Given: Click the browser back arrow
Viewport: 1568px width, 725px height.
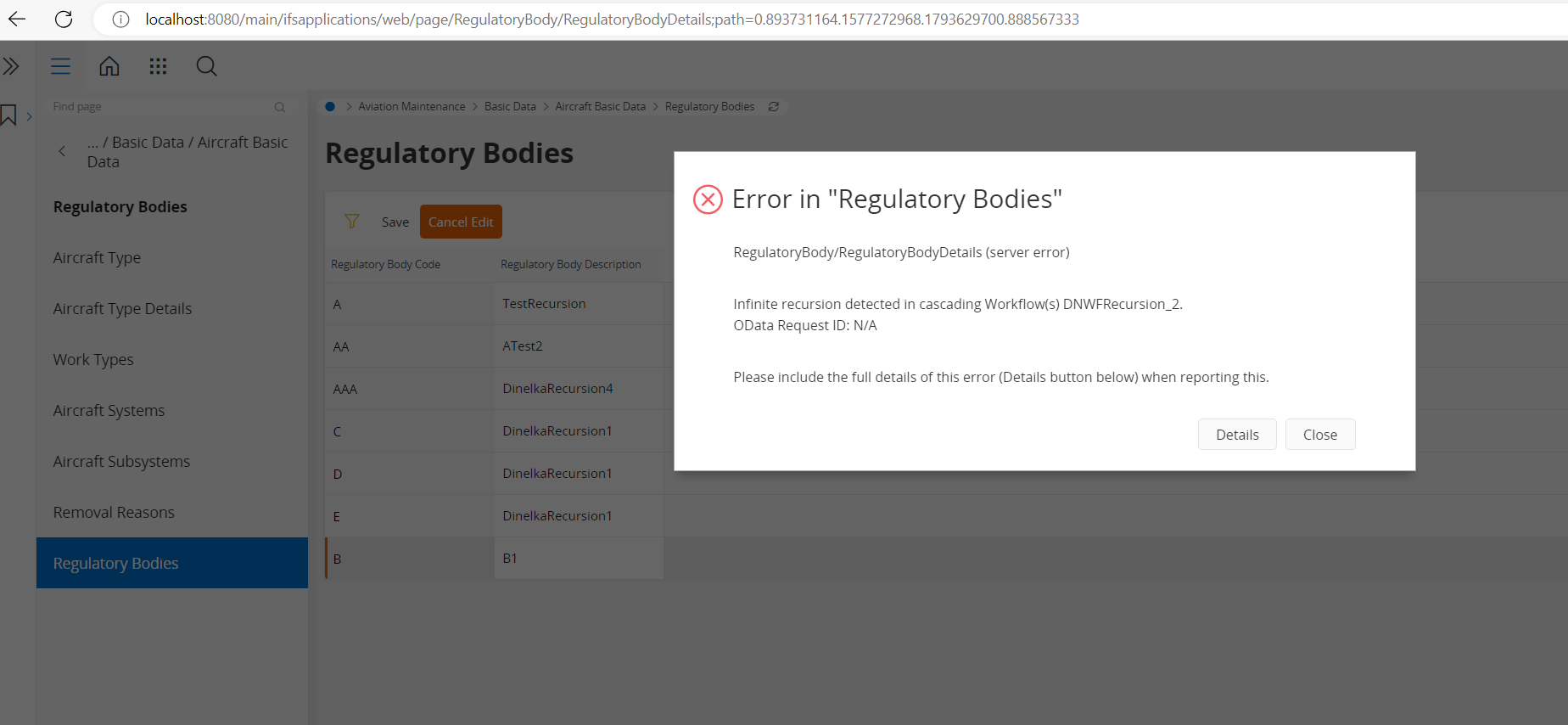Looking at the screenshot, I should click(17, 19).
